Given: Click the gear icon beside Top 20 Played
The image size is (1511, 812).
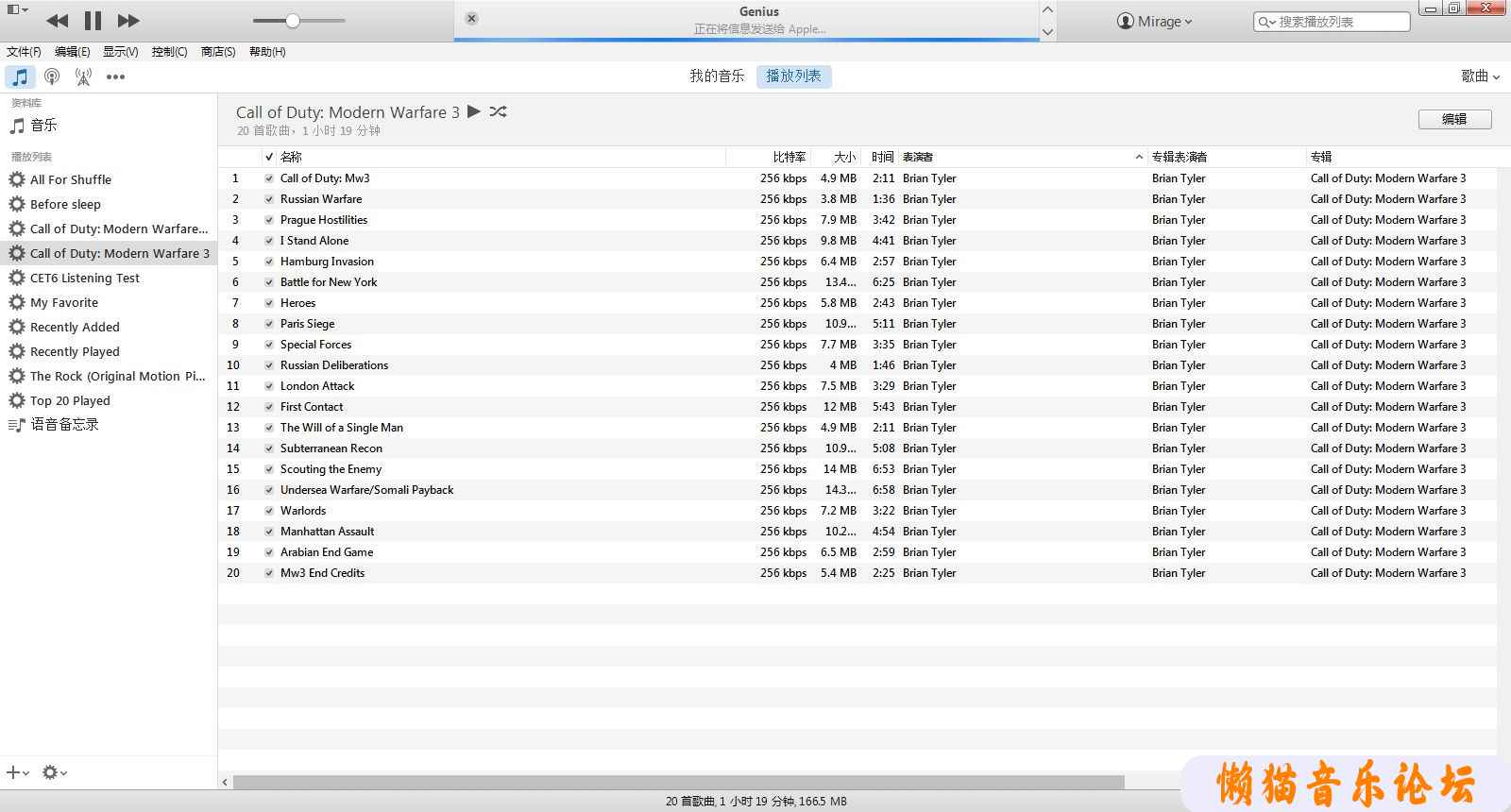Looking at the screenshot, I should point(17,400).
